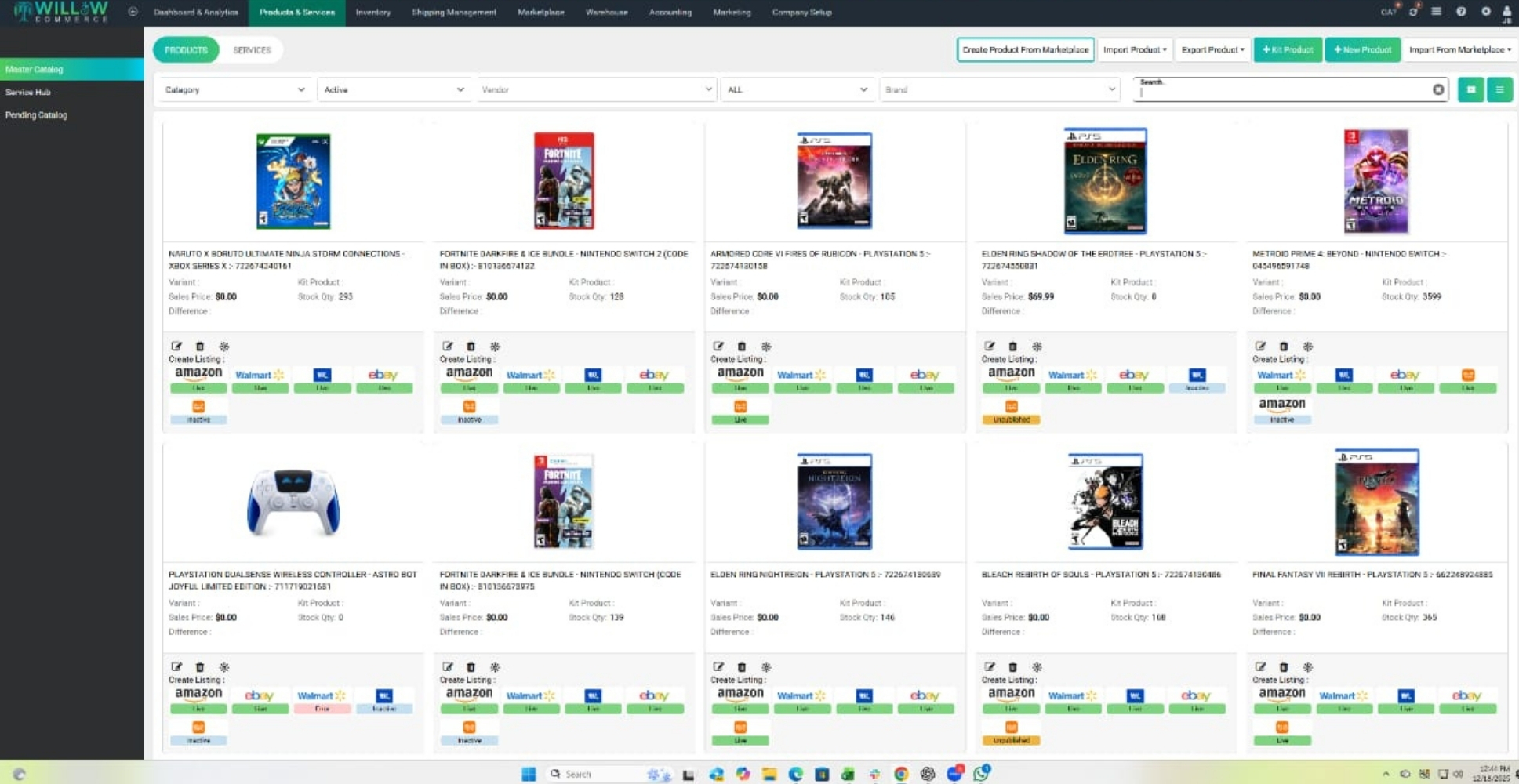
Task: Click trash icon on Fortnite Switch 2 product
Action: (471, 346)
